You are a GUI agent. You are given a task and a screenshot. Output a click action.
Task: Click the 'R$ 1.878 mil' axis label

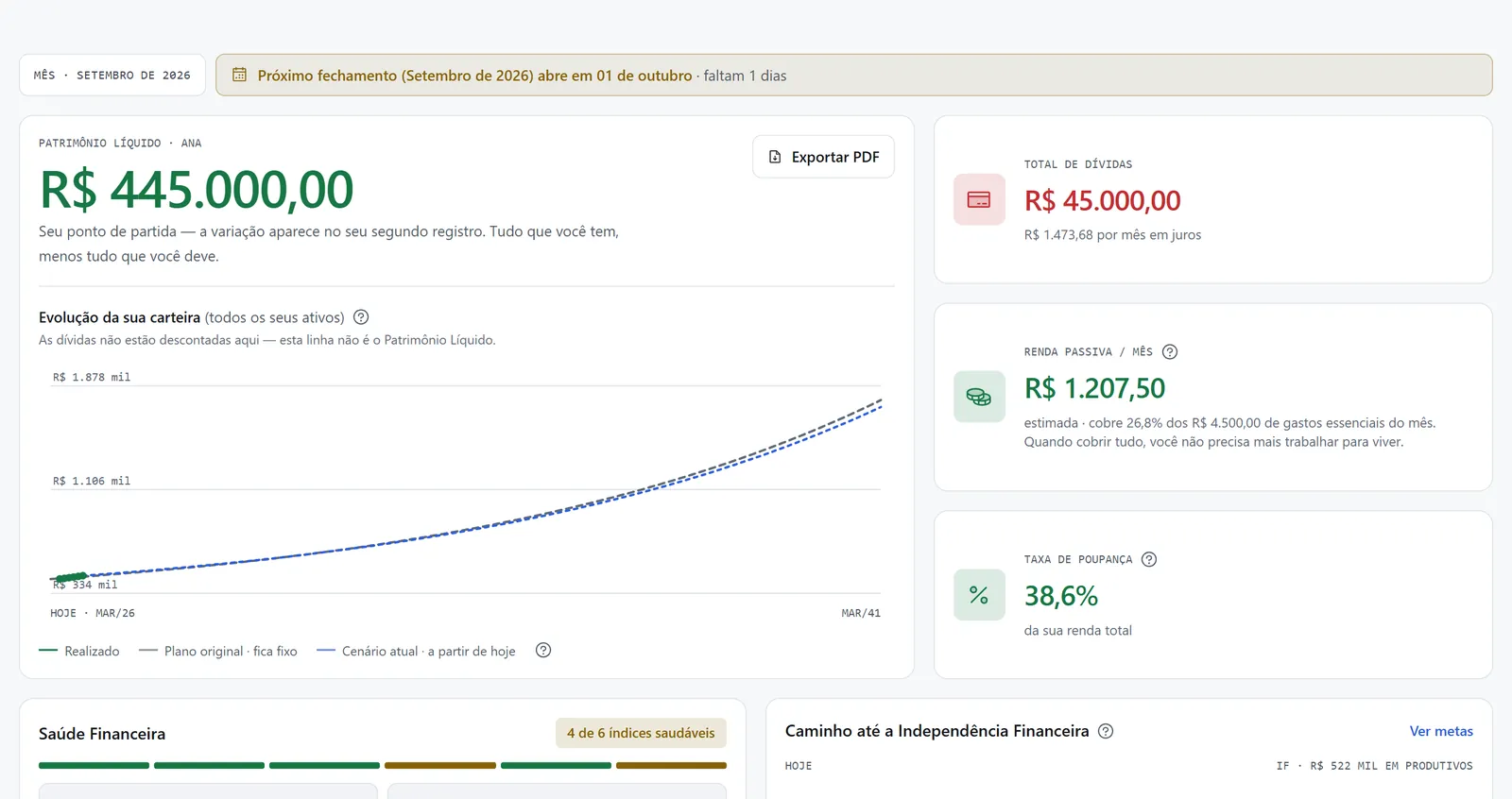click(x=92, y=377)
